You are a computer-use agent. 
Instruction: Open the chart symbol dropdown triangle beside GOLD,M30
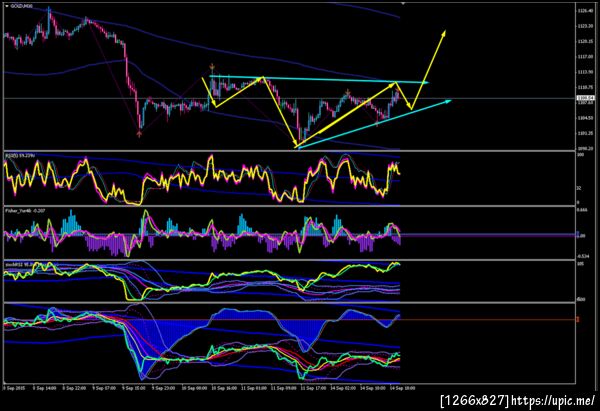(x=7, y=6)
